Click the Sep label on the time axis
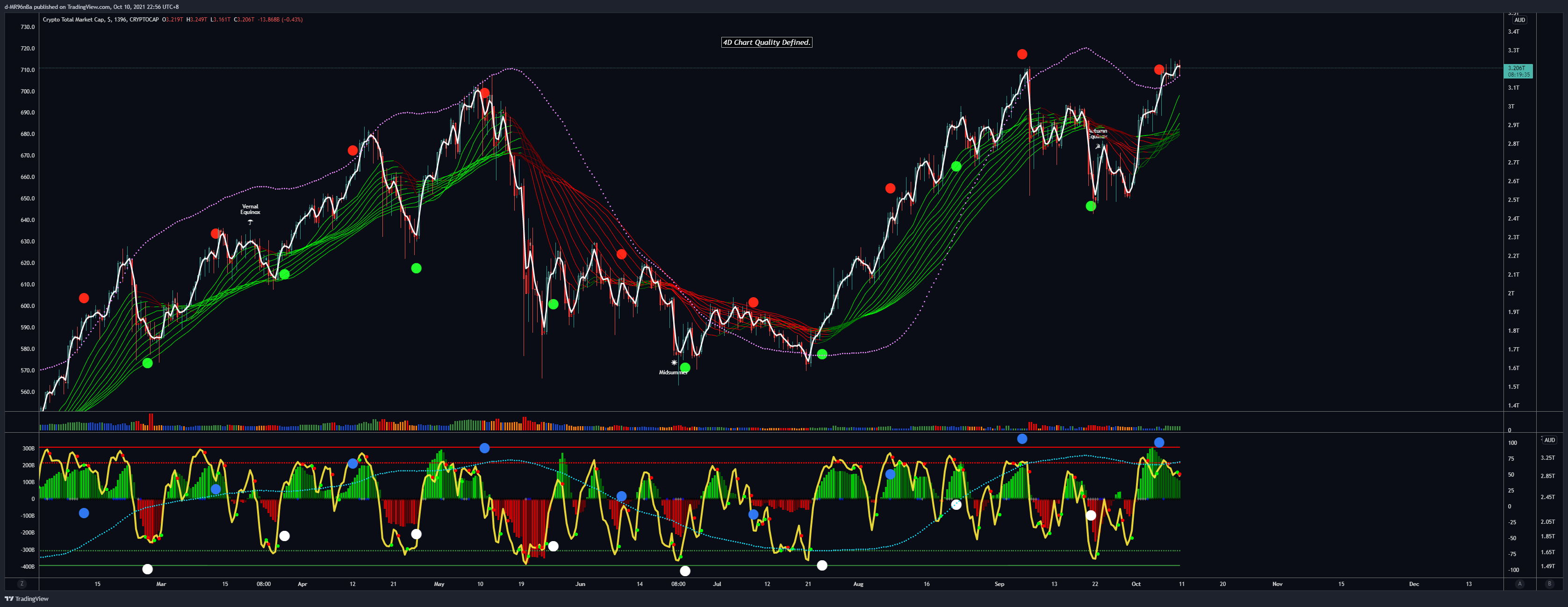This screenshot has width=1568, height=607. coord(1000,584)
